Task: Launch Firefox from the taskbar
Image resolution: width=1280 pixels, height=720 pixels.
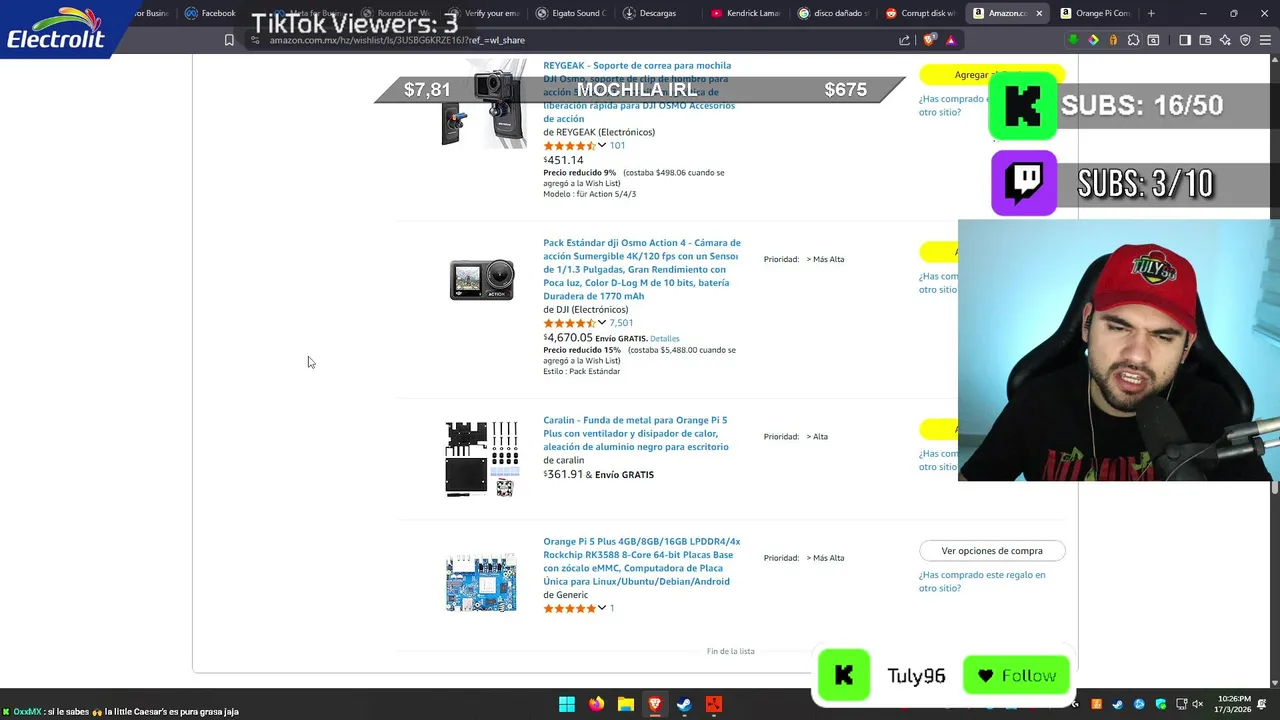Action: pyautogui.click(x=596, y=704)
